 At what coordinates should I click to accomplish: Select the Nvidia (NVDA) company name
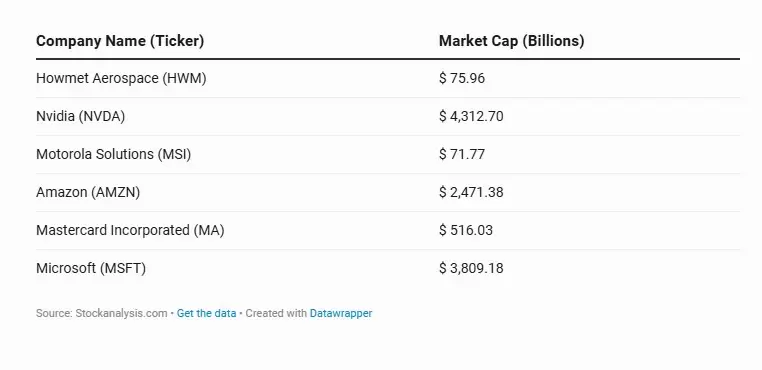81,116
